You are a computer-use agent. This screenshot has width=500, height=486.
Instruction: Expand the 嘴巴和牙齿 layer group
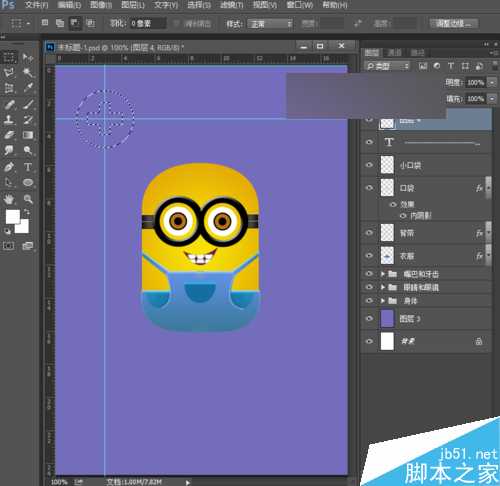pyautogui.click(x=383, y=274)
